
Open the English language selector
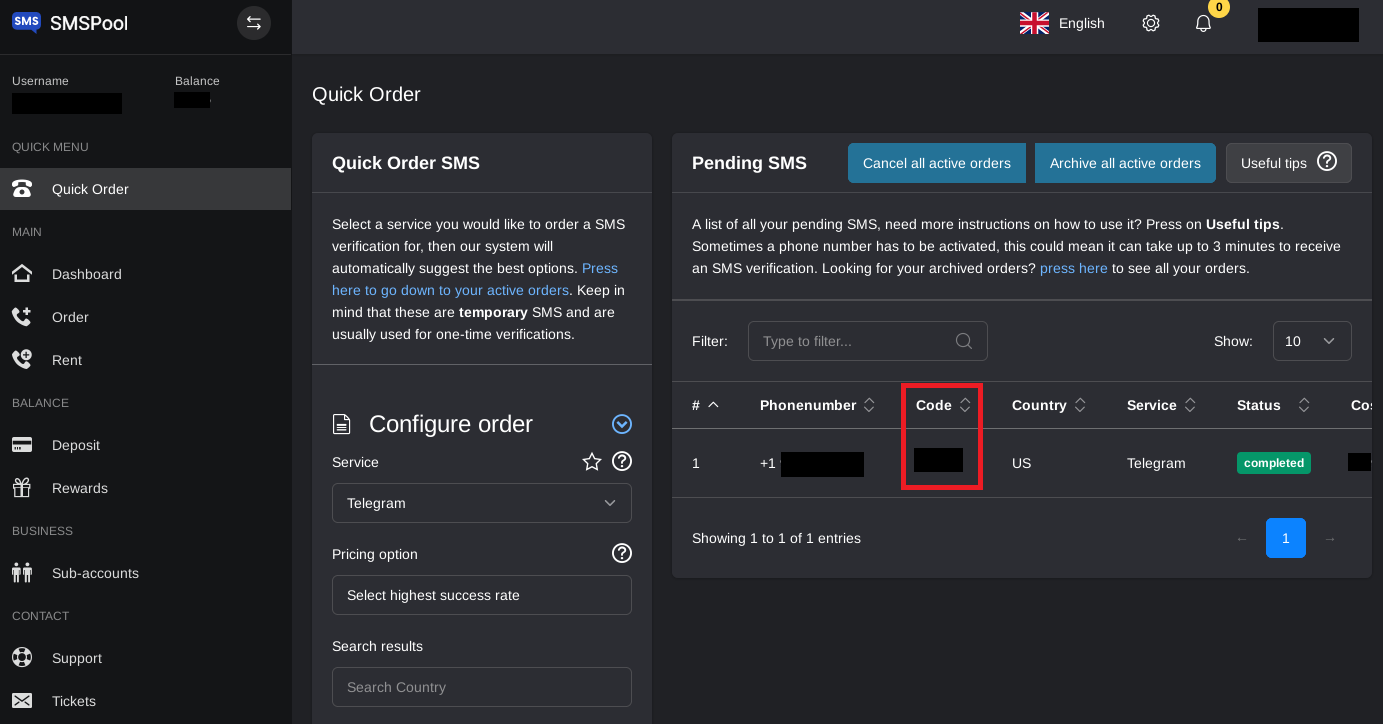(x=1062, y=23)
